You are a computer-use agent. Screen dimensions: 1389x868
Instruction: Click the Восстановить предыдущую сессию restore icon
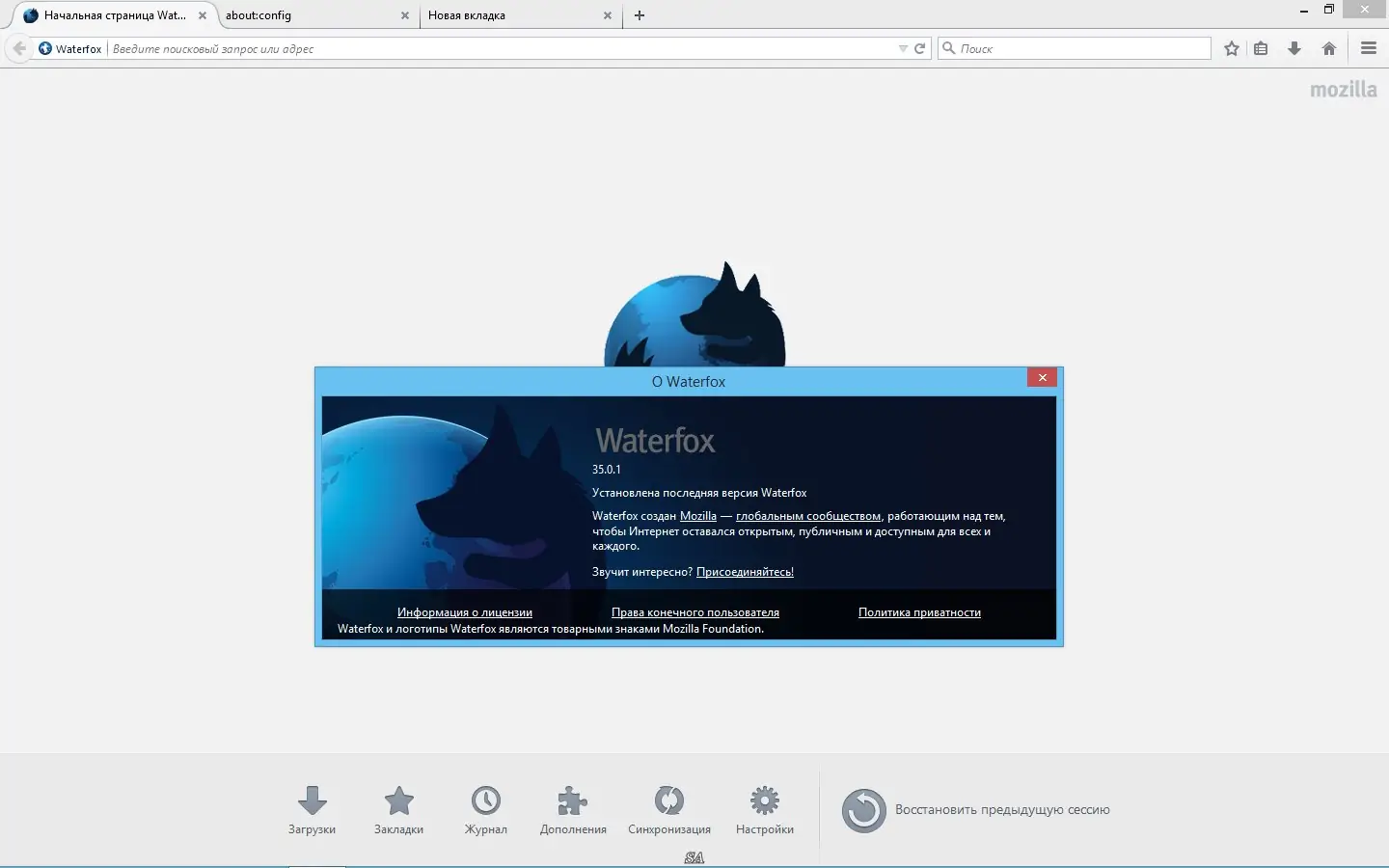pos(862,811)
